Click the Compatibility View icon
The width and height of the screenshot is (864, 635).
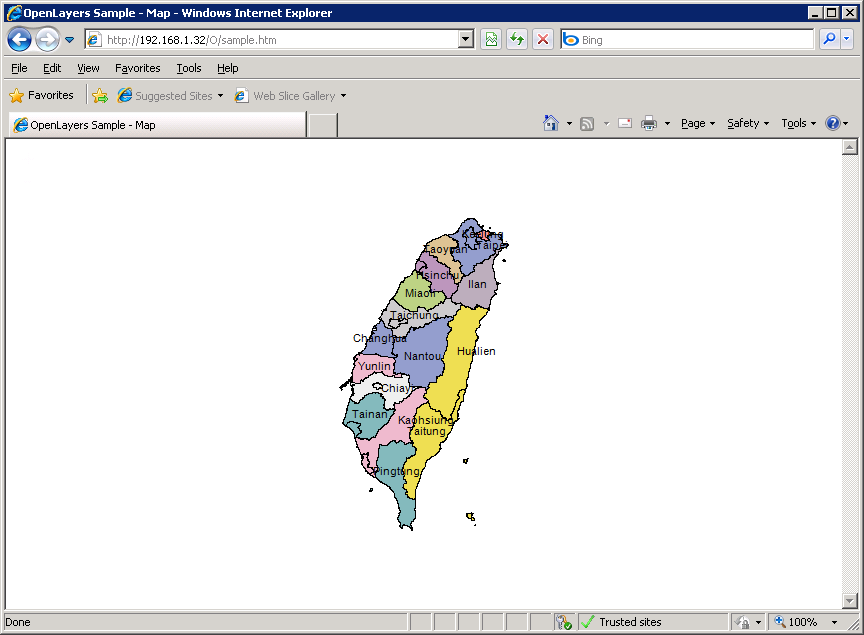[x=491, y=40]
